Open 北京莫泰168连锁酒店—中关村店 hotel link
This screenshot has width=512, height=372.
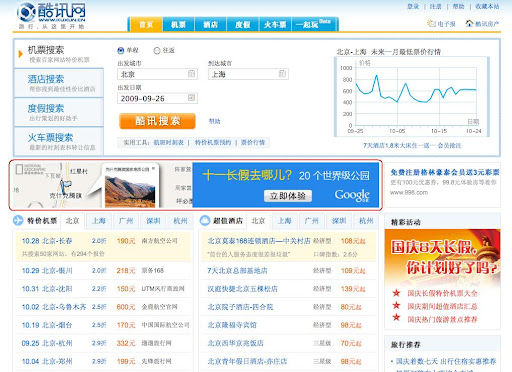(x=259, y=241)
